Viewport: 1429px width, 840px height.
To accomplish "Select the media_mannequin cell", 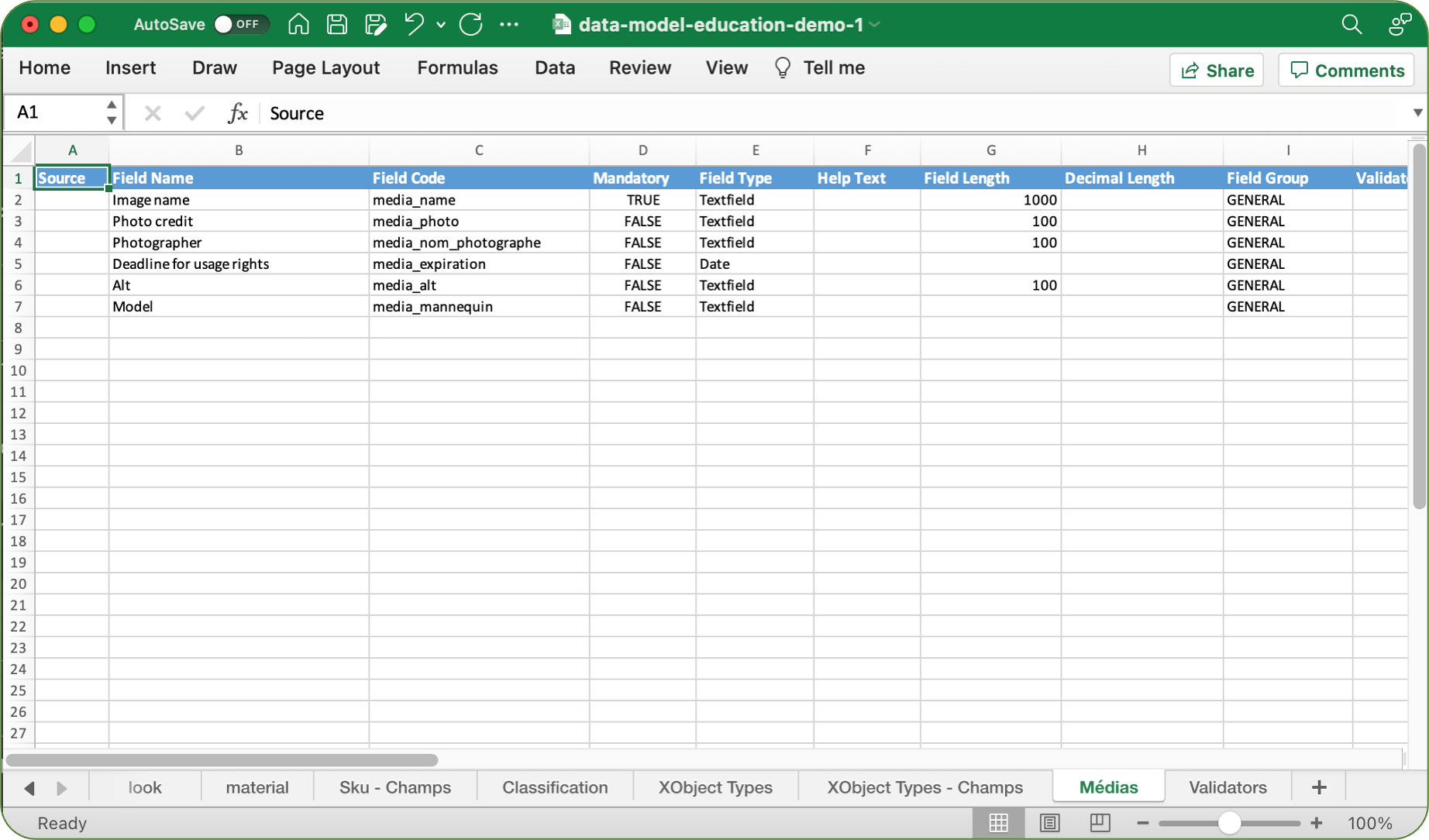I will point(479,306).
